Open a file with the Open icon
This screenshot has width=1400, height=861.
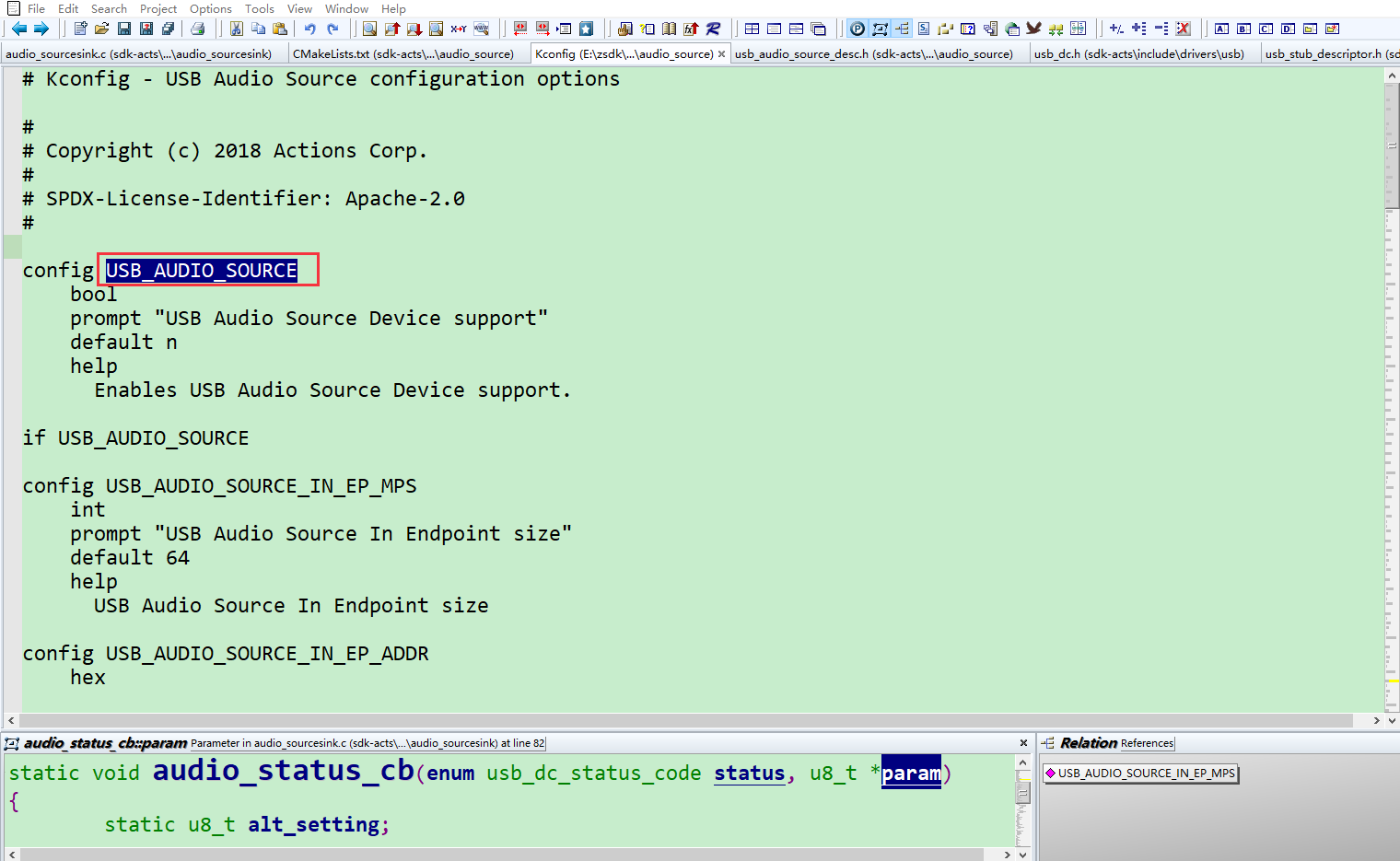click(100, 29)
